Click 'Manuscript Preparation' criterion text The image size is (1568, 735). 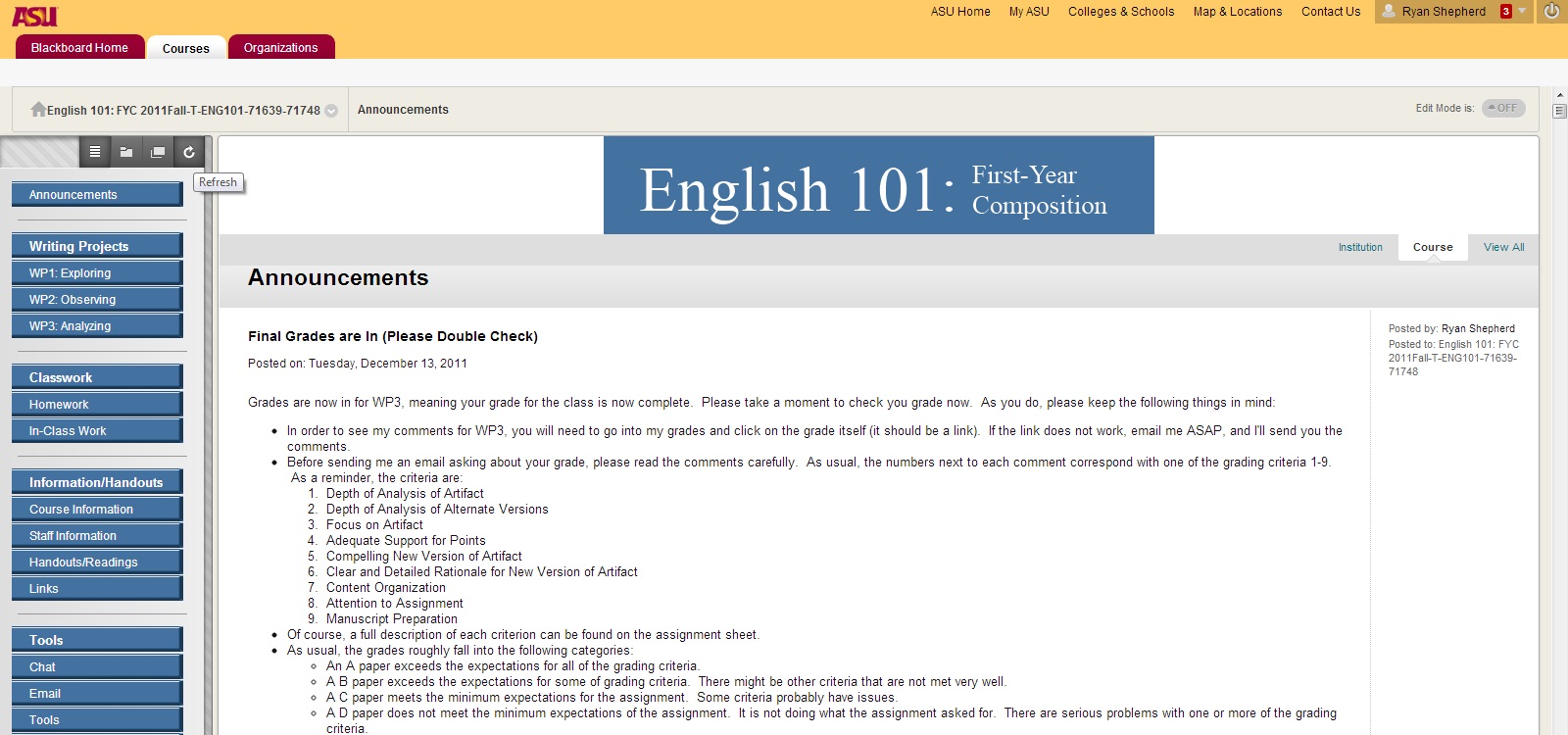tap(392, 619)
